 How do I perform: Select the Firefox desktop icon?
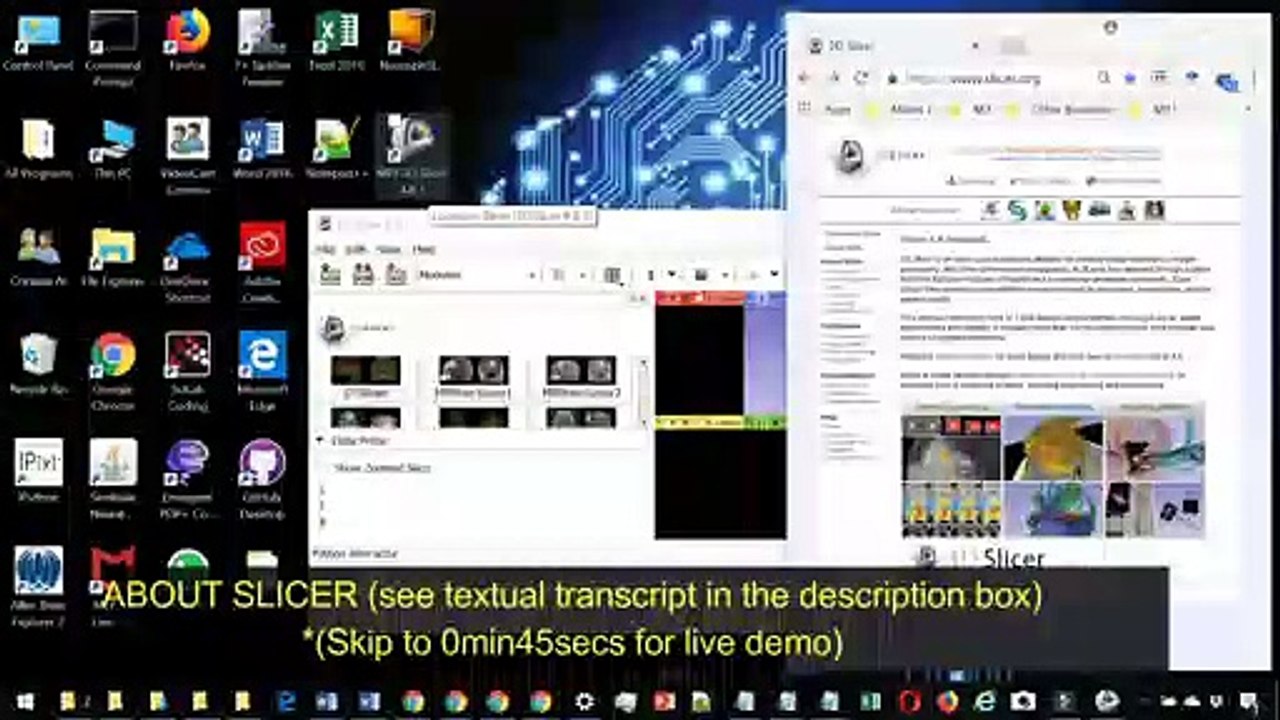click(187, 40)
